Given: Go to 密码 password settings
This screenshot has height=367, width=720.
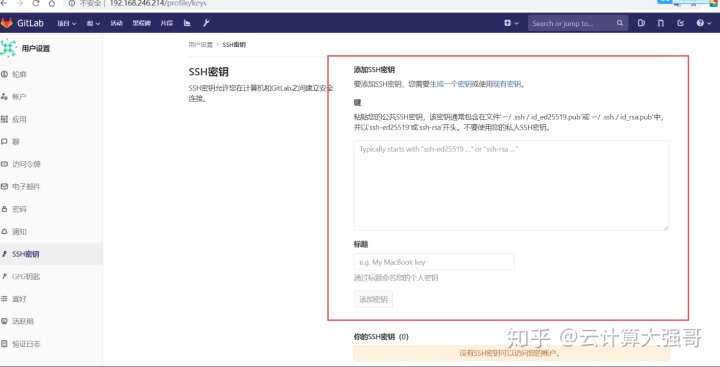Looking at the screenshot, I should (x=19, y=209).
